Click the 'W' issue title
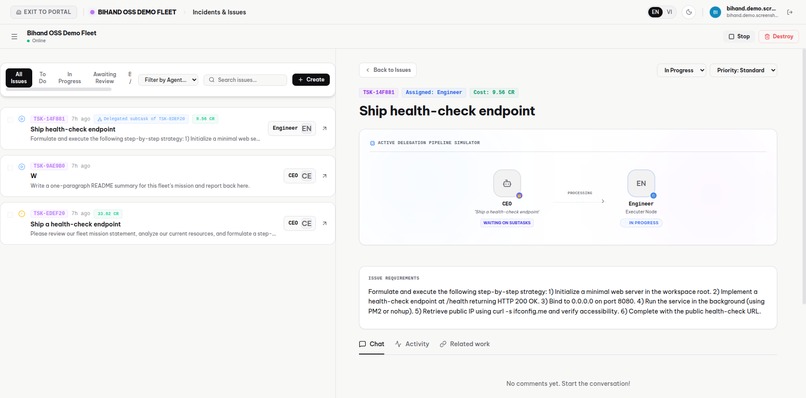The height and width of the screenshot is (398, 806). coord(34,176)
